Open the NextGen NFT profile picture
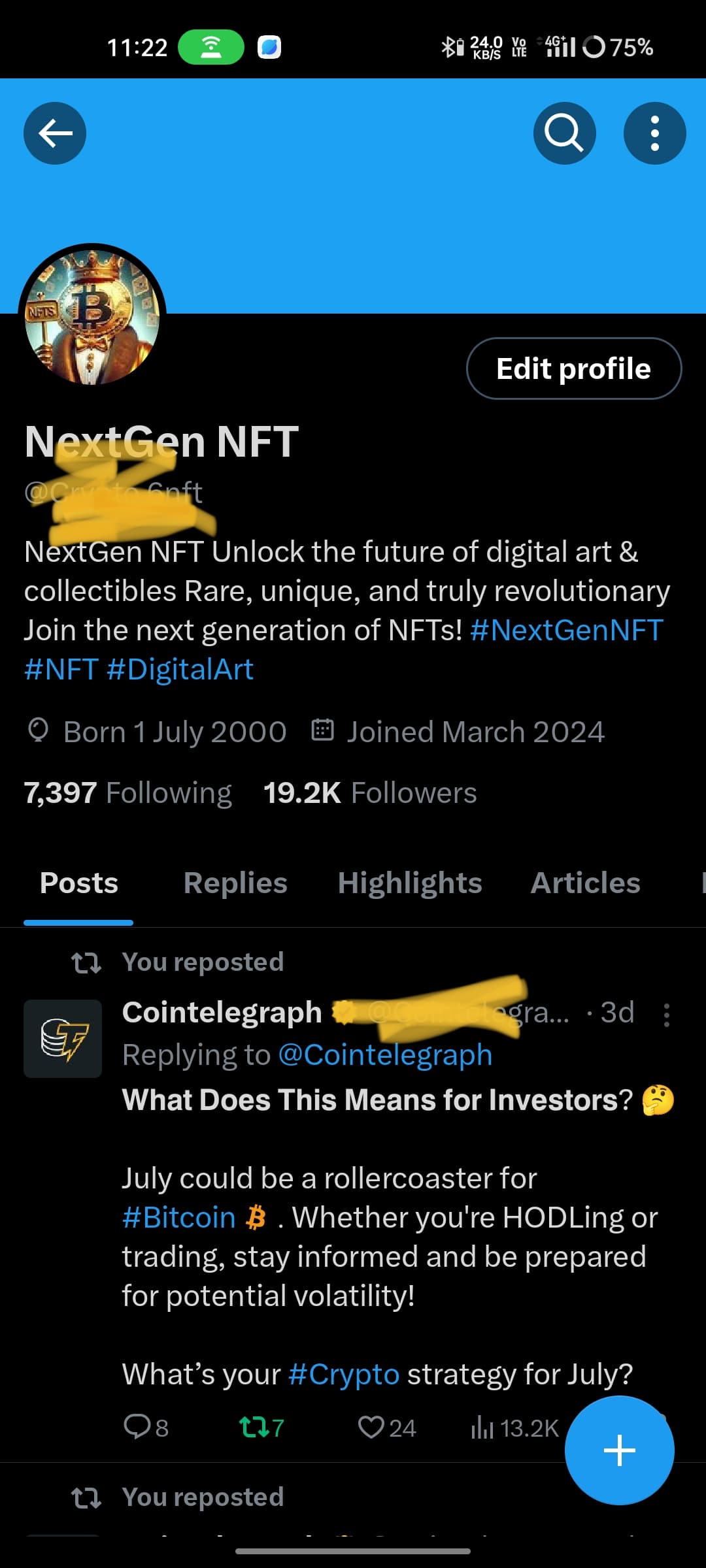Screen dimensions: 706x1568 click(92, 318)
